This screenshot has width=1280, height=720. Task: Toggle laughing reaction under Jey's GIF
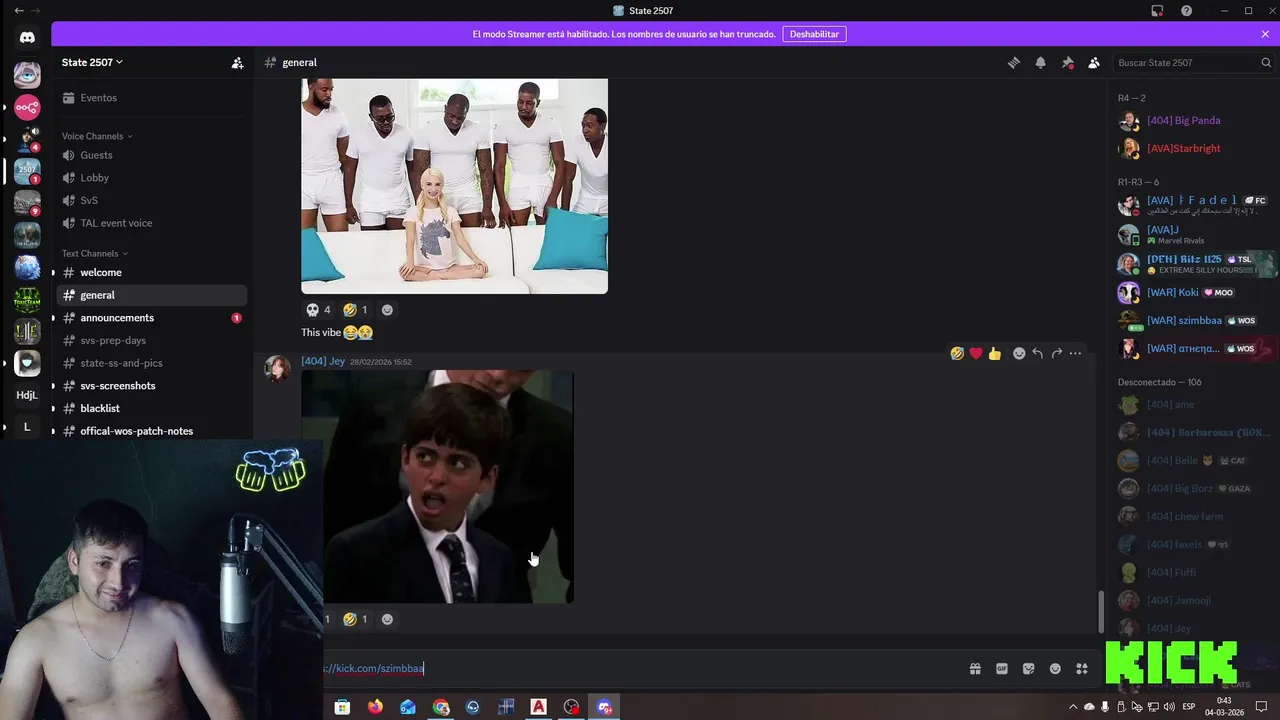pos(355,619)
